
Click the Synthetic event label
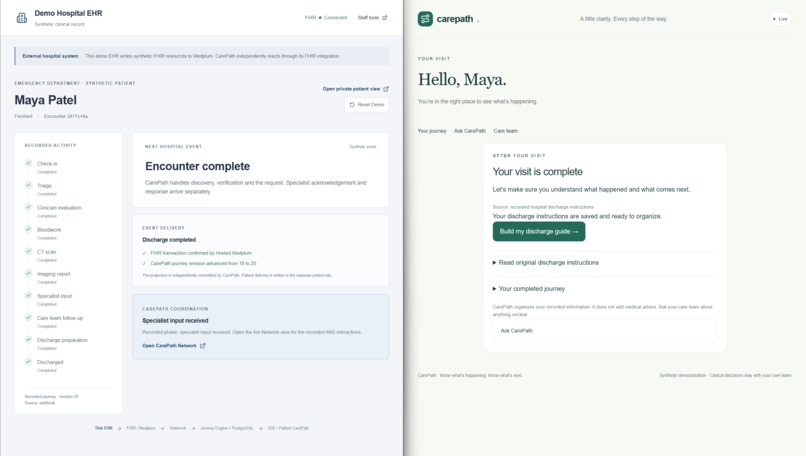point(362,147)
